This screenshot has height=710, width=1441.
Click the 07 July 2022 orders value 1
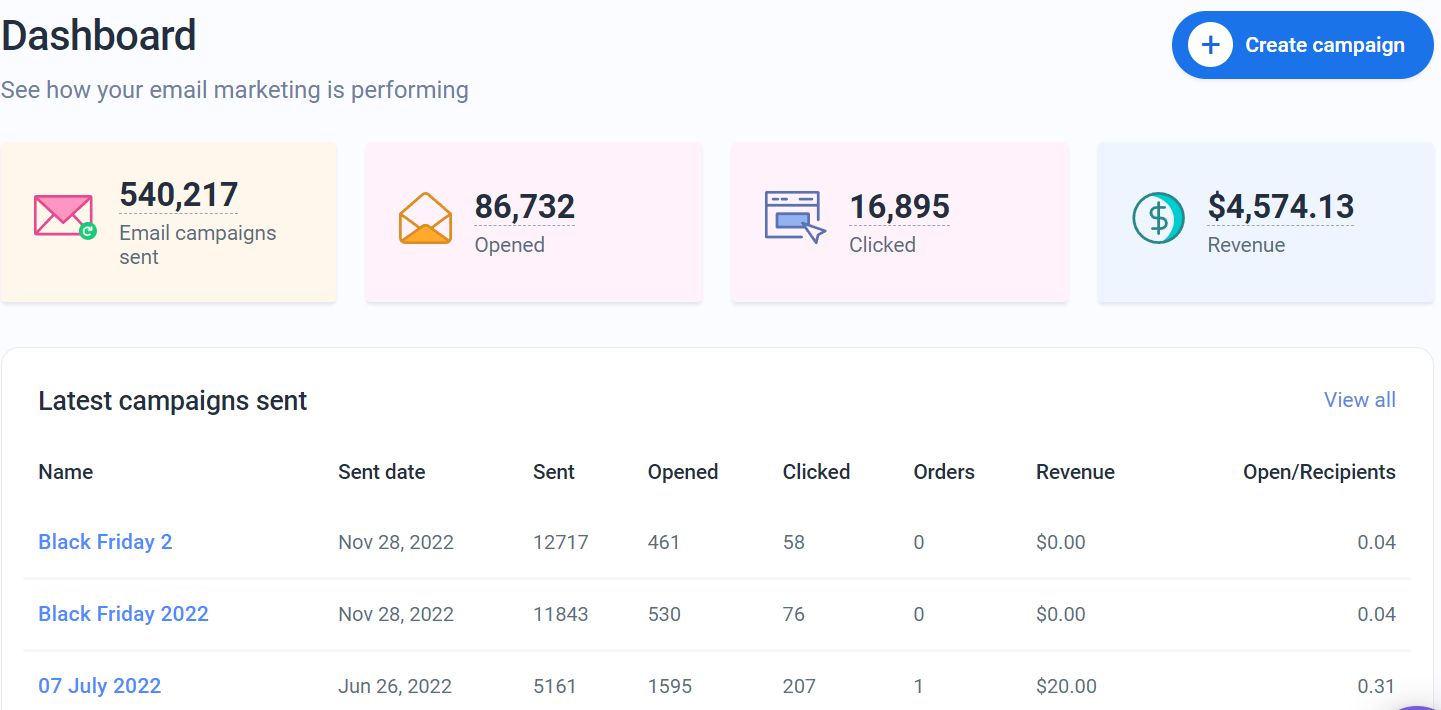point(918,686)
